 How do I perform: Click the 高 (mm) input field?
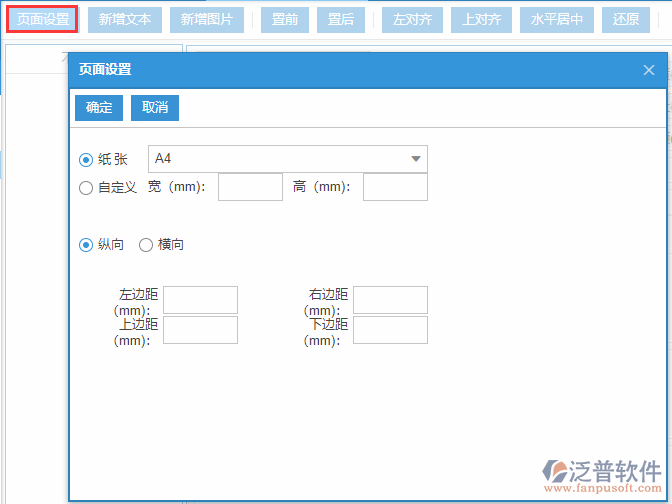click(395, 187)
